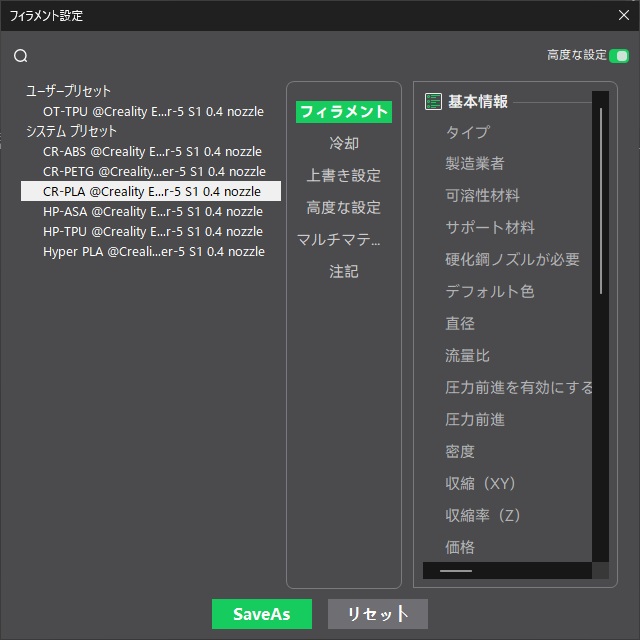Click the SaveAs button
640x640 pixels.
click(262, 614)
